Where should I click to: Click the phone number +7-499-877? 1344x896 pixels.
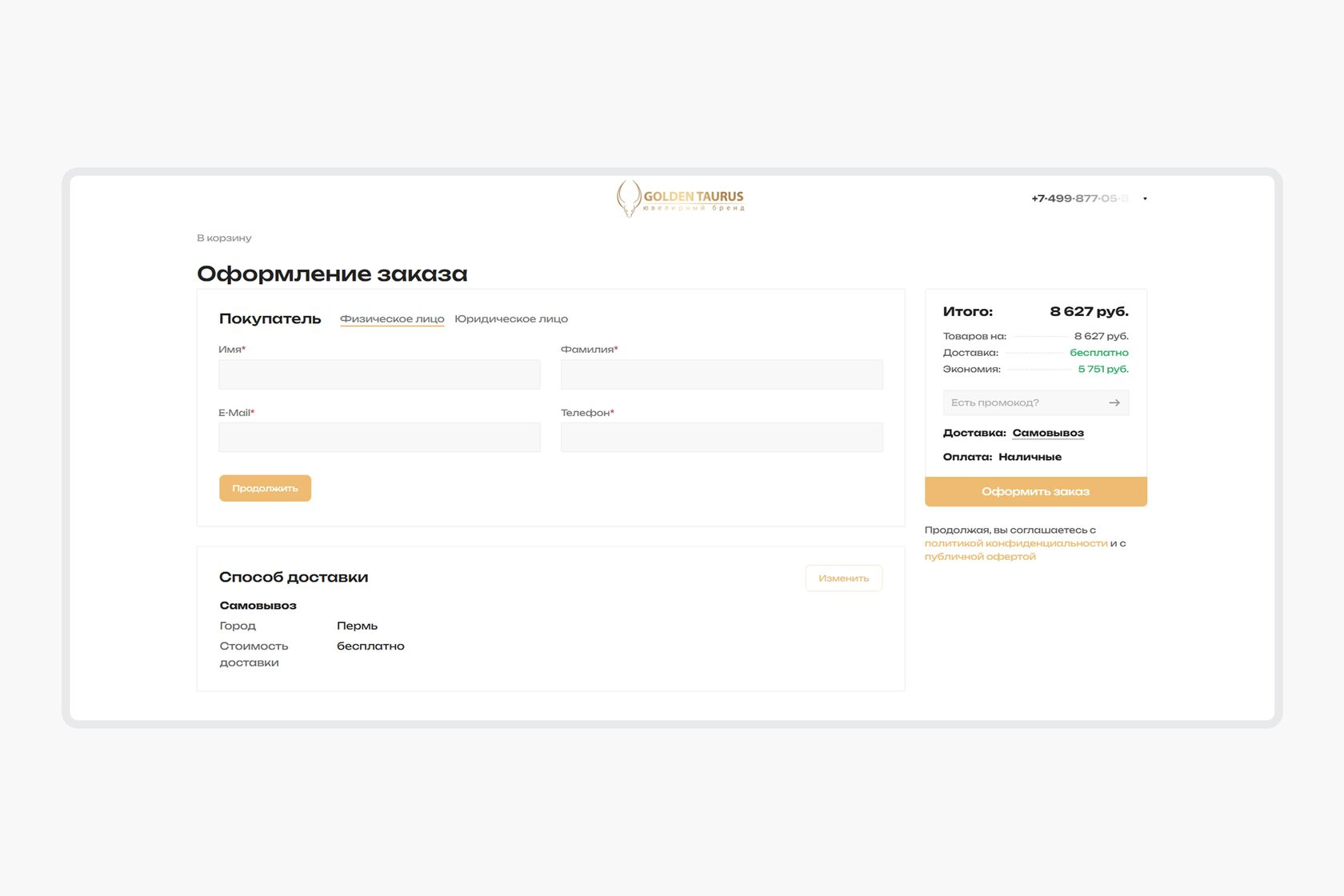click(x=1080, y=198)
